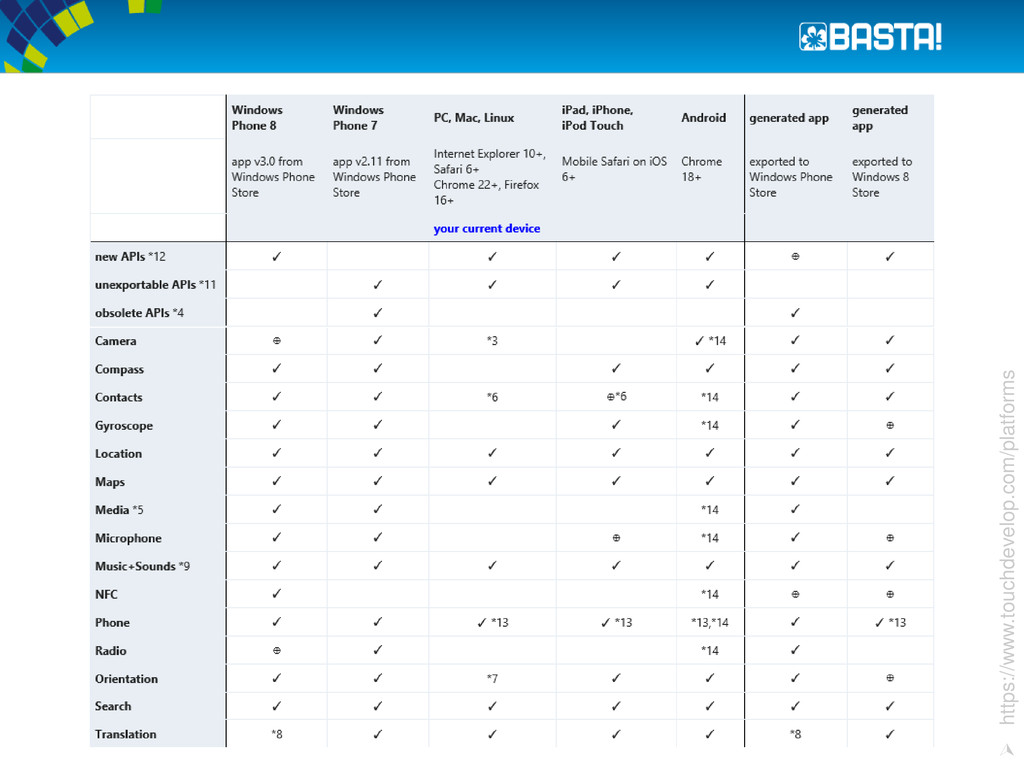Click the Translation '*8' note under Windows Phone 8
Image resolution: width=1024 pixels, height=768 pixels.
[277, 734]
